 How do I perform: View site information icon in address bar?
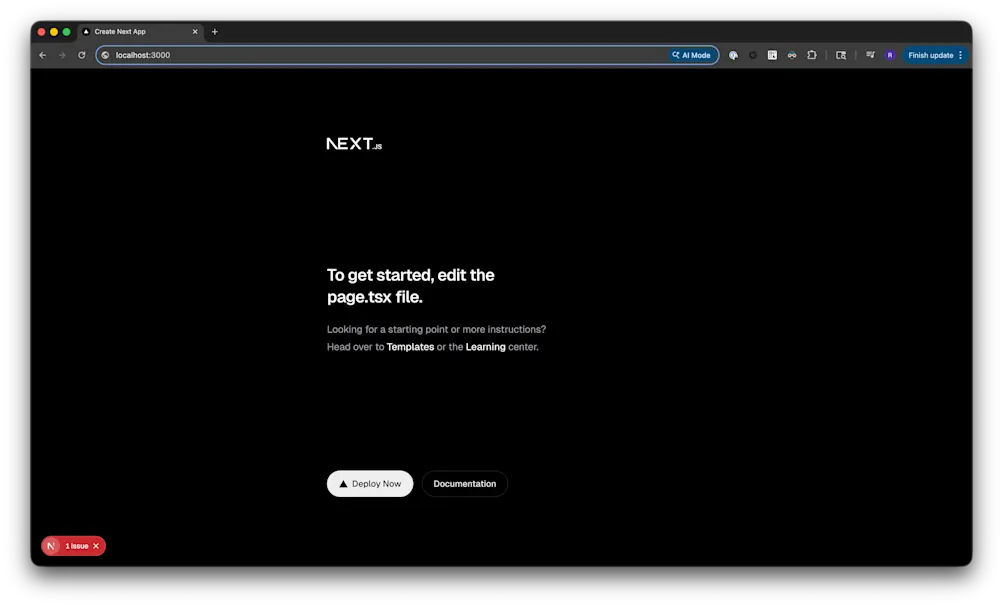pos(106,55)
